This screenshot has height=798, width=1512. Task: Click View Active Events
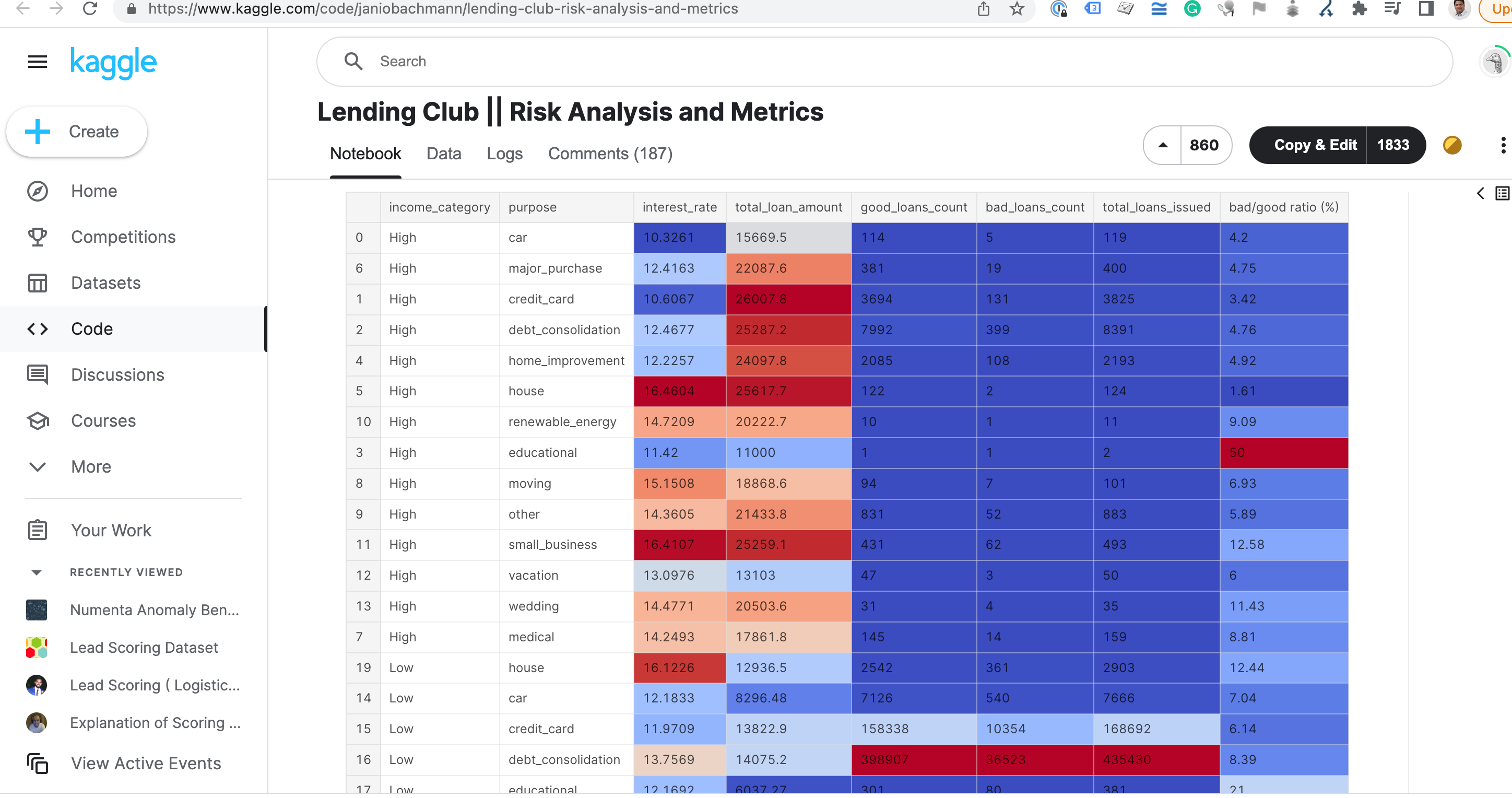point(146,764)
